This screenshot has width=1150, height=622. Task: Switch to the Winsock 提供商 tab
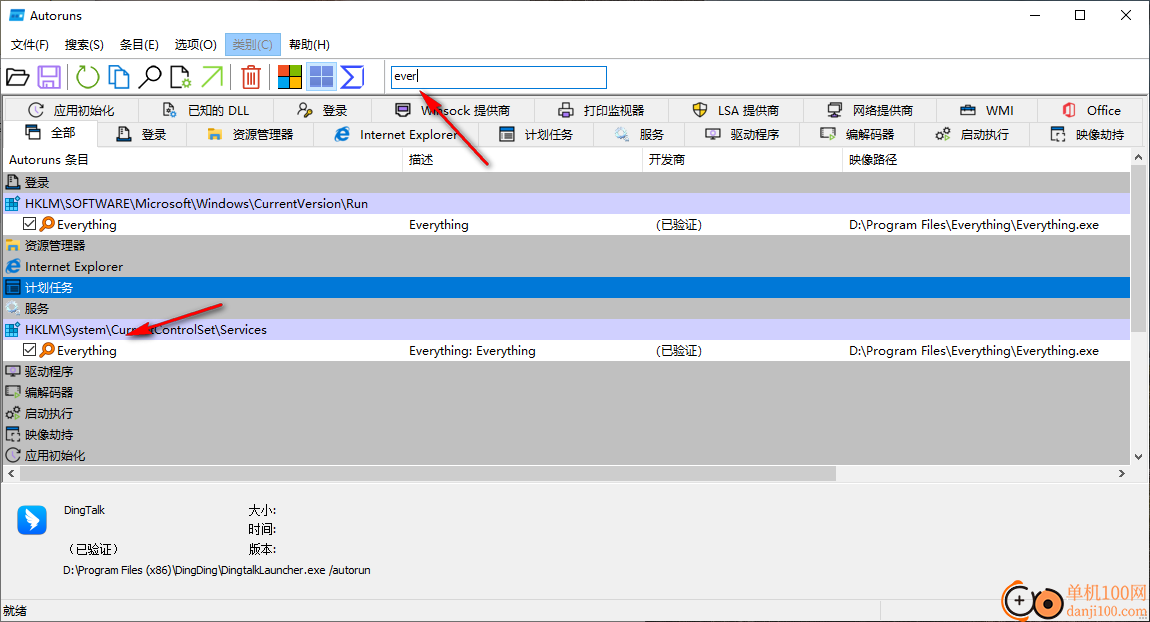pos(453,110)
